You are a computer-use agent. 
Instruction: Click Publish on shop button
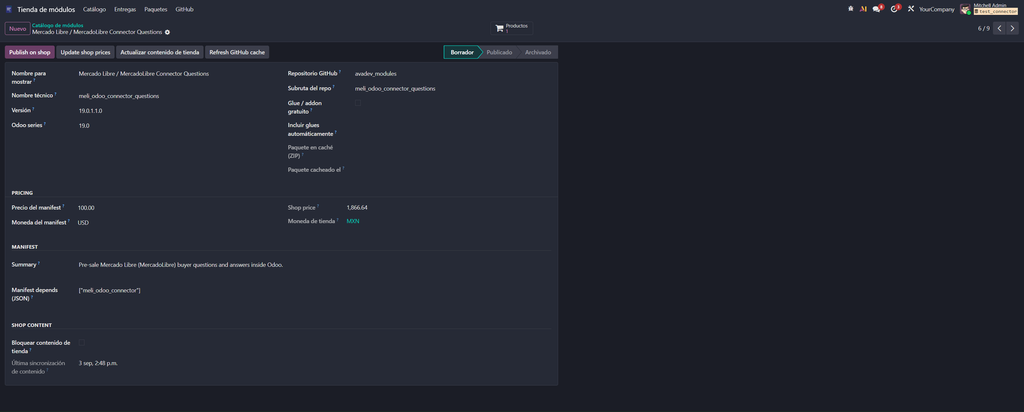point(30,52)
